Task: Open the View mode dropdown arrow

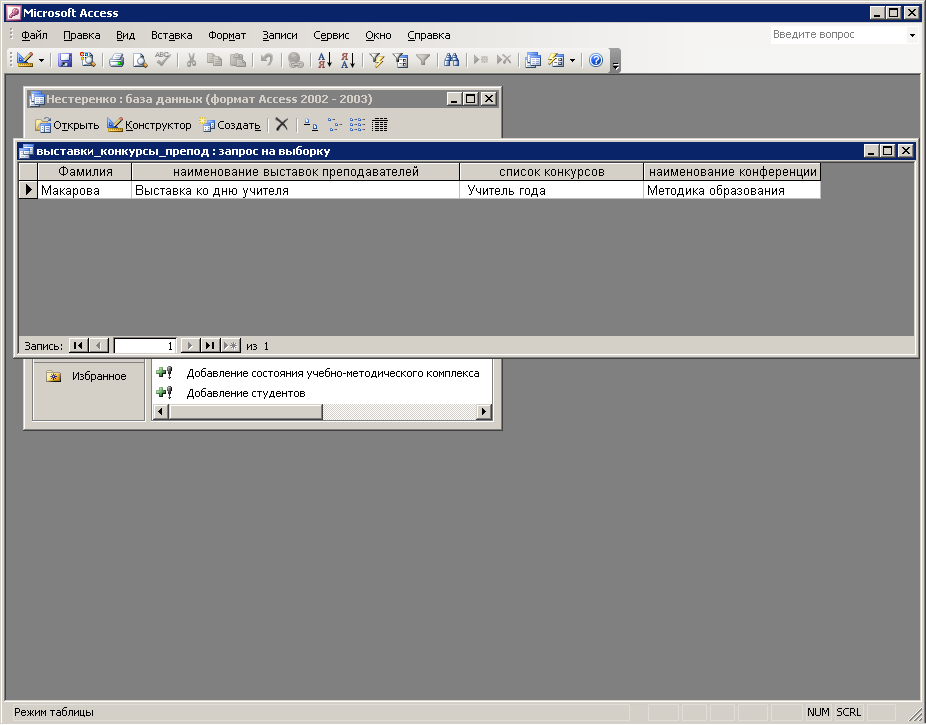Action: pos(41,60)
